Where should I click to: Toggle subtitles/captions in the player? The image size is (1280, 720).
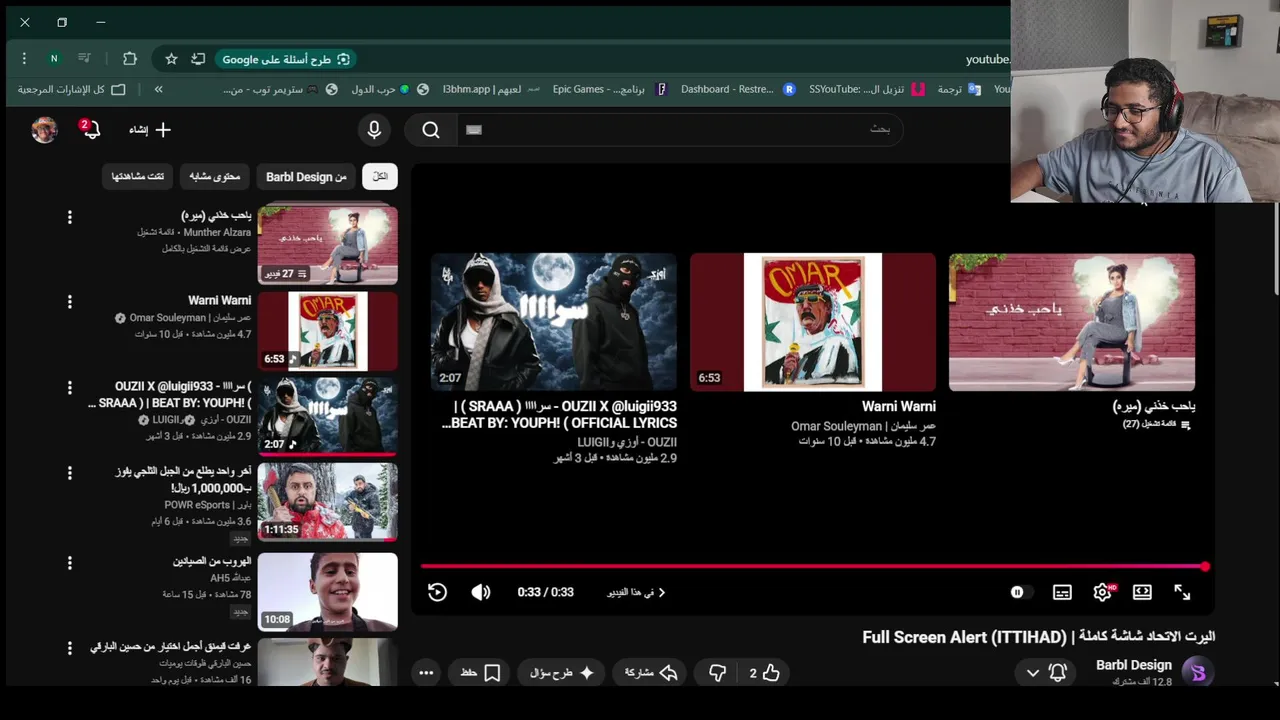coord(1062,592)
